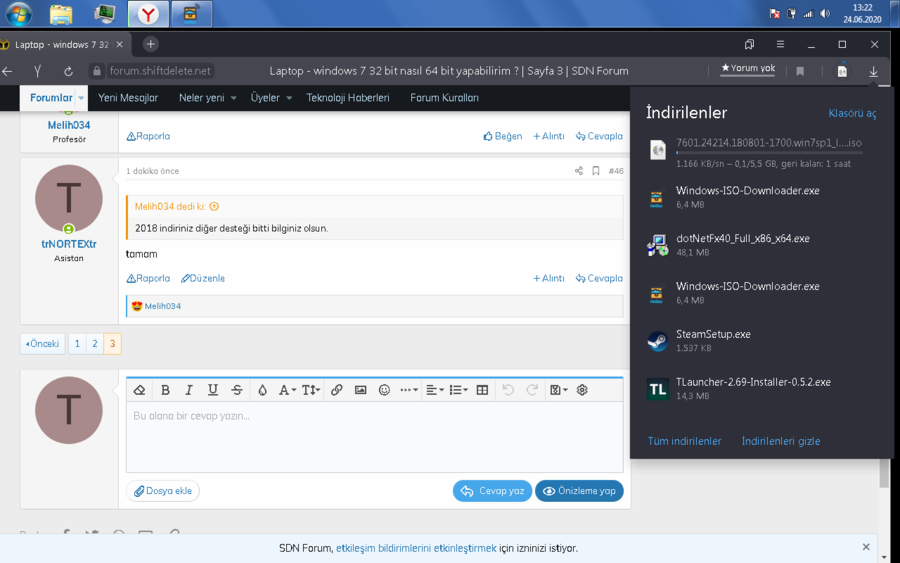900x563 pixels.
Task: Open the font size dropdown
Action: (311, 390)
